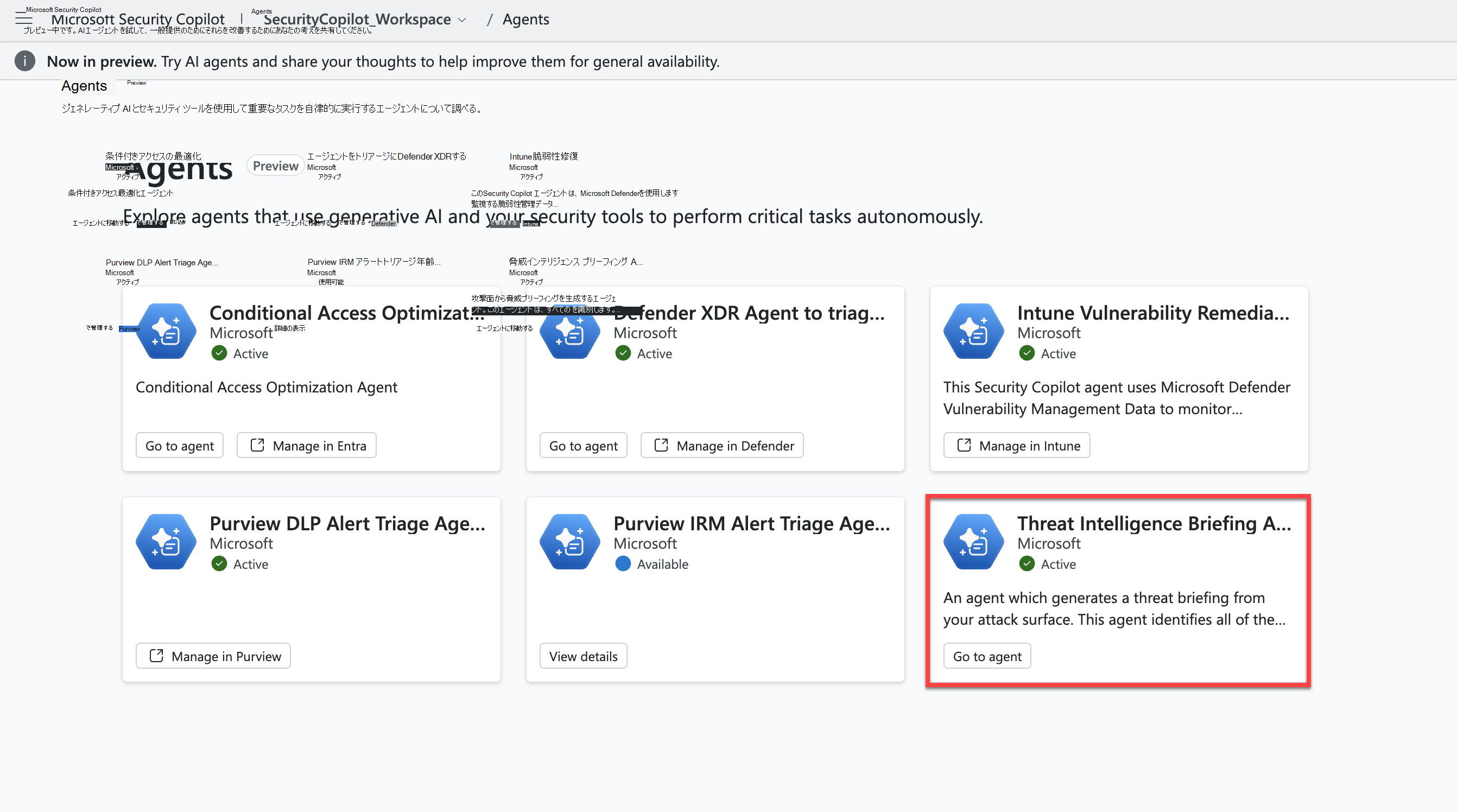Click Manage in Intune button
This screenshot has width=1457, height=812.
click(1016, 446)
